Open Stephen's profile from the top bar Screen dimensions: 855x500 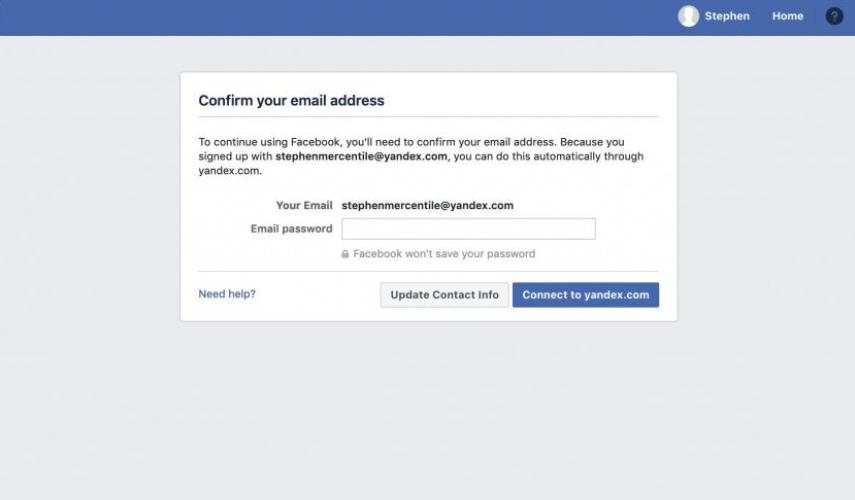point(726,16)
